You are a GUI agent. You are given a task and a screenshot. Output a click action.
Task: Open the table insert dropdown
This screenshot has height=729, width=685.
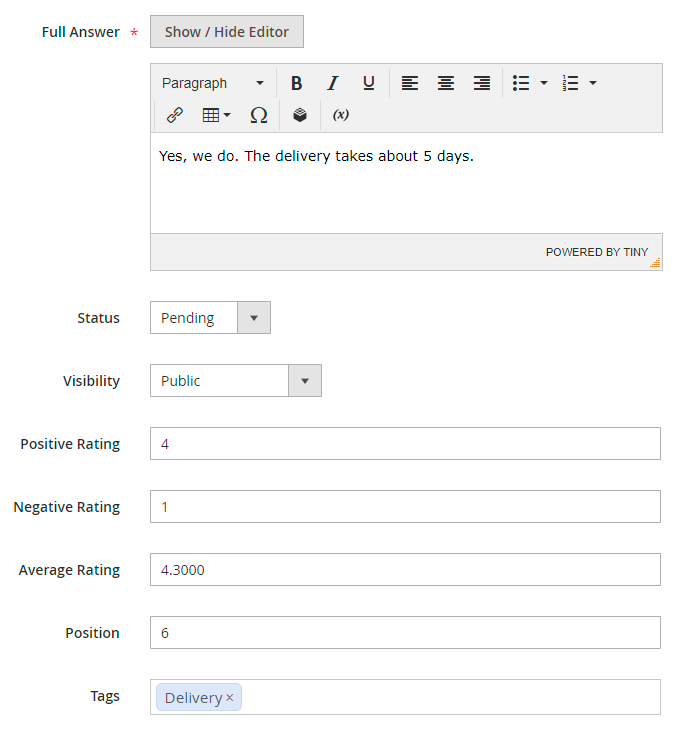point(217,115)
